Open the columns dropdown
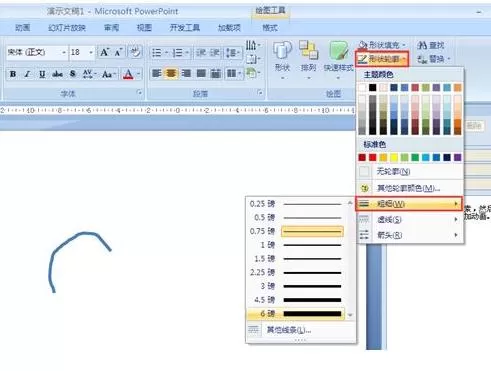 (234, 73)
